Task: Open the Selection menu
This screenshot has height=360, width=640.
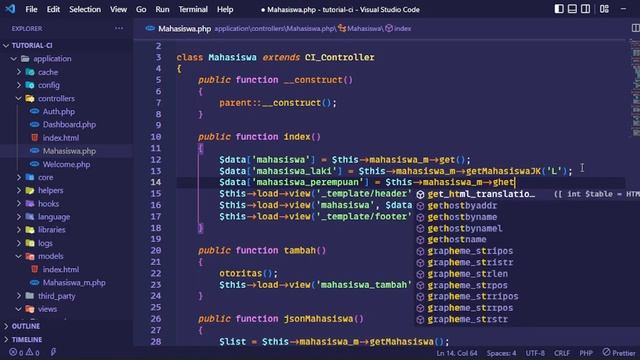Action: coord(85,9)
